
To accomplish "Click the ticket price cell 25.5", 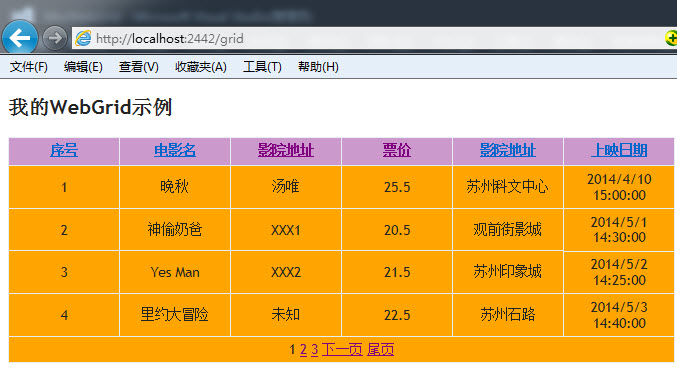I will [397, 187].
